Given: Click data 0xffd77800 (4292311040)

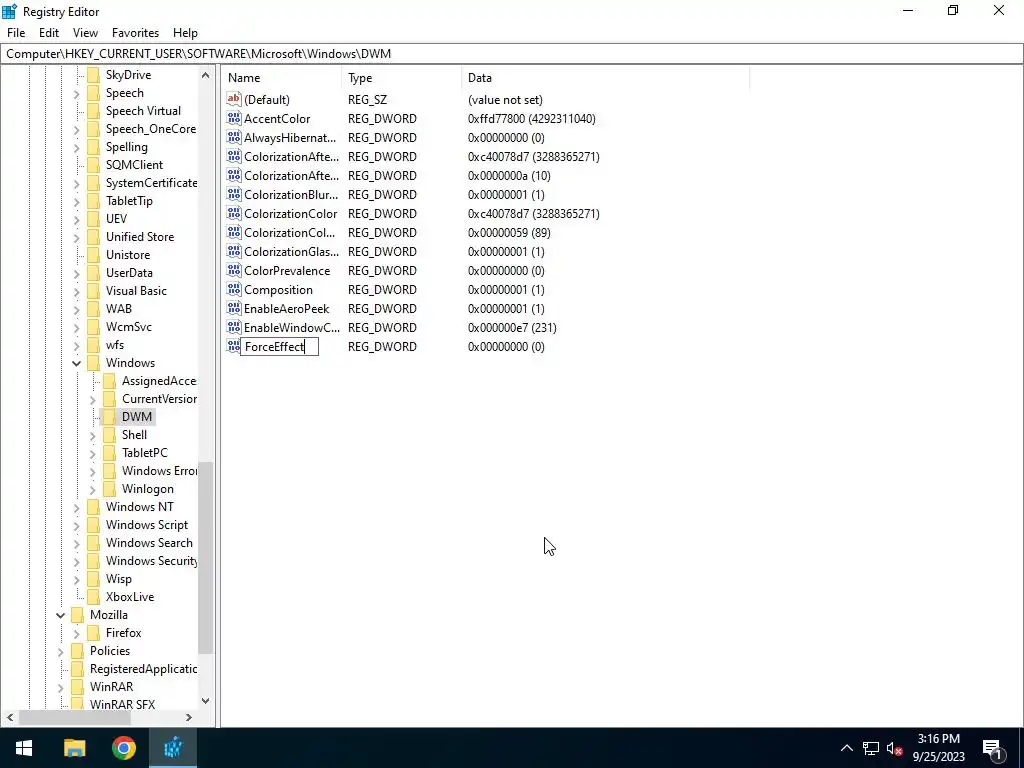Looking at the screenshot, I should [532, 119].
